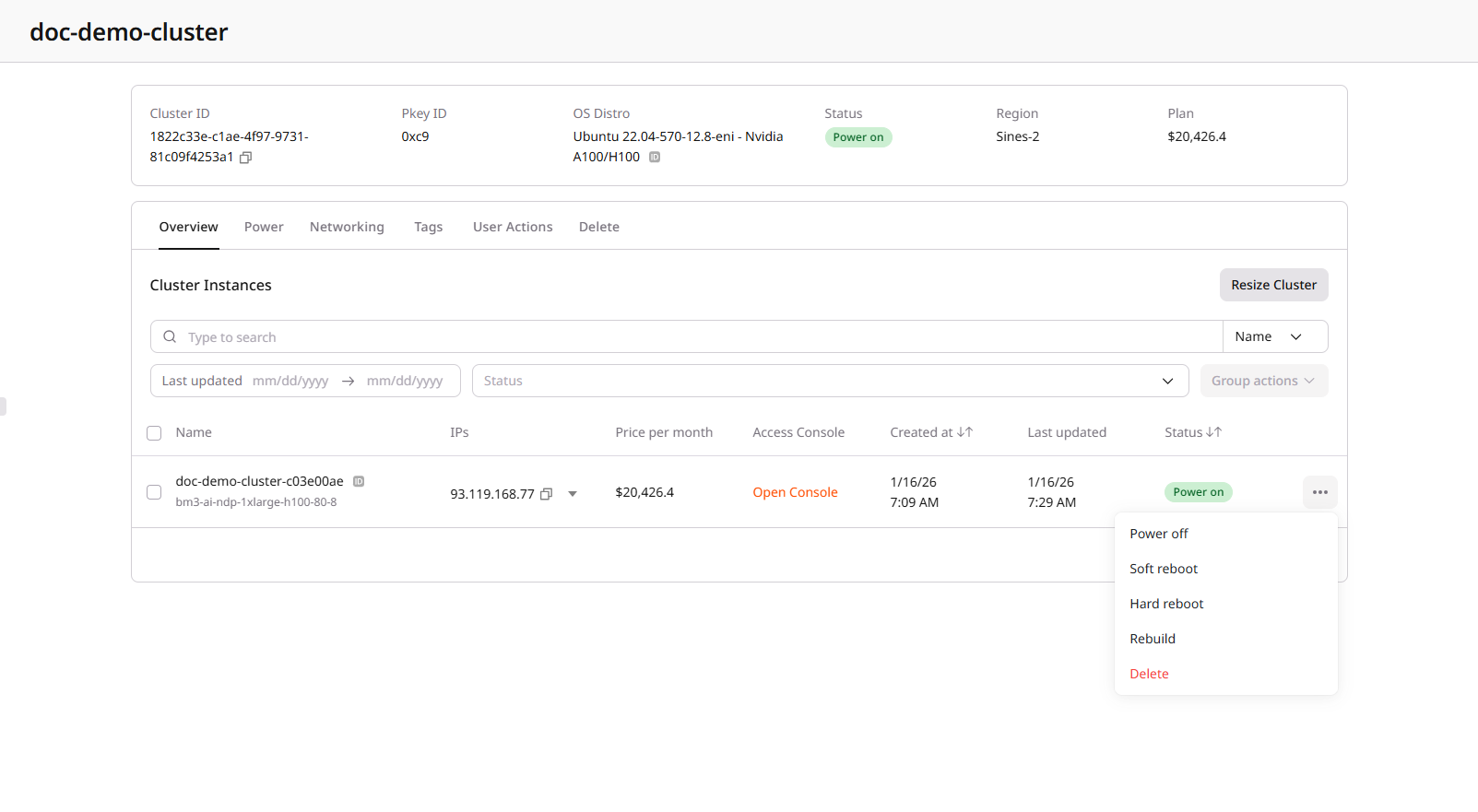The height and width of the screenshot is (812, 1478).
Task: Click the doc-demo-cluster page title
Action: (129, 31)
